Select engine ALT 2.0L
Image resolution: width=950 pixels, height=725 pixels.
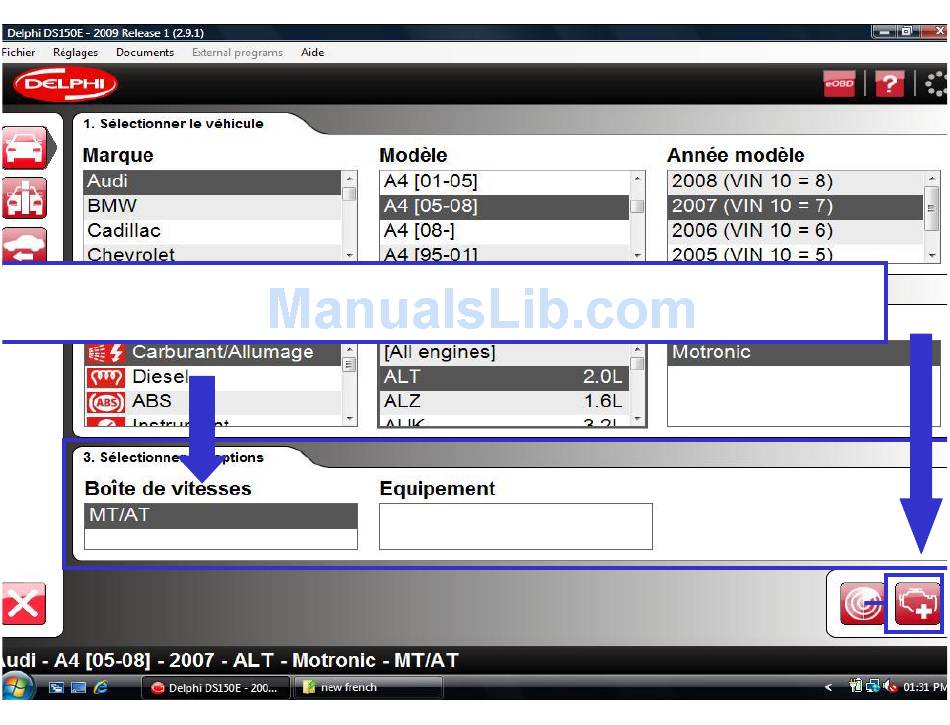pos(504,377)
